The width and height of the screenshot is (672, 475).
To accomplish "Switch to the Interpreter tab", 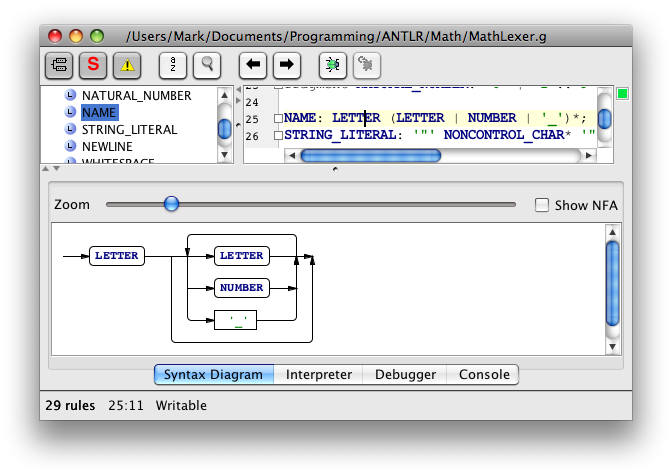I will [x=319, y=375].
